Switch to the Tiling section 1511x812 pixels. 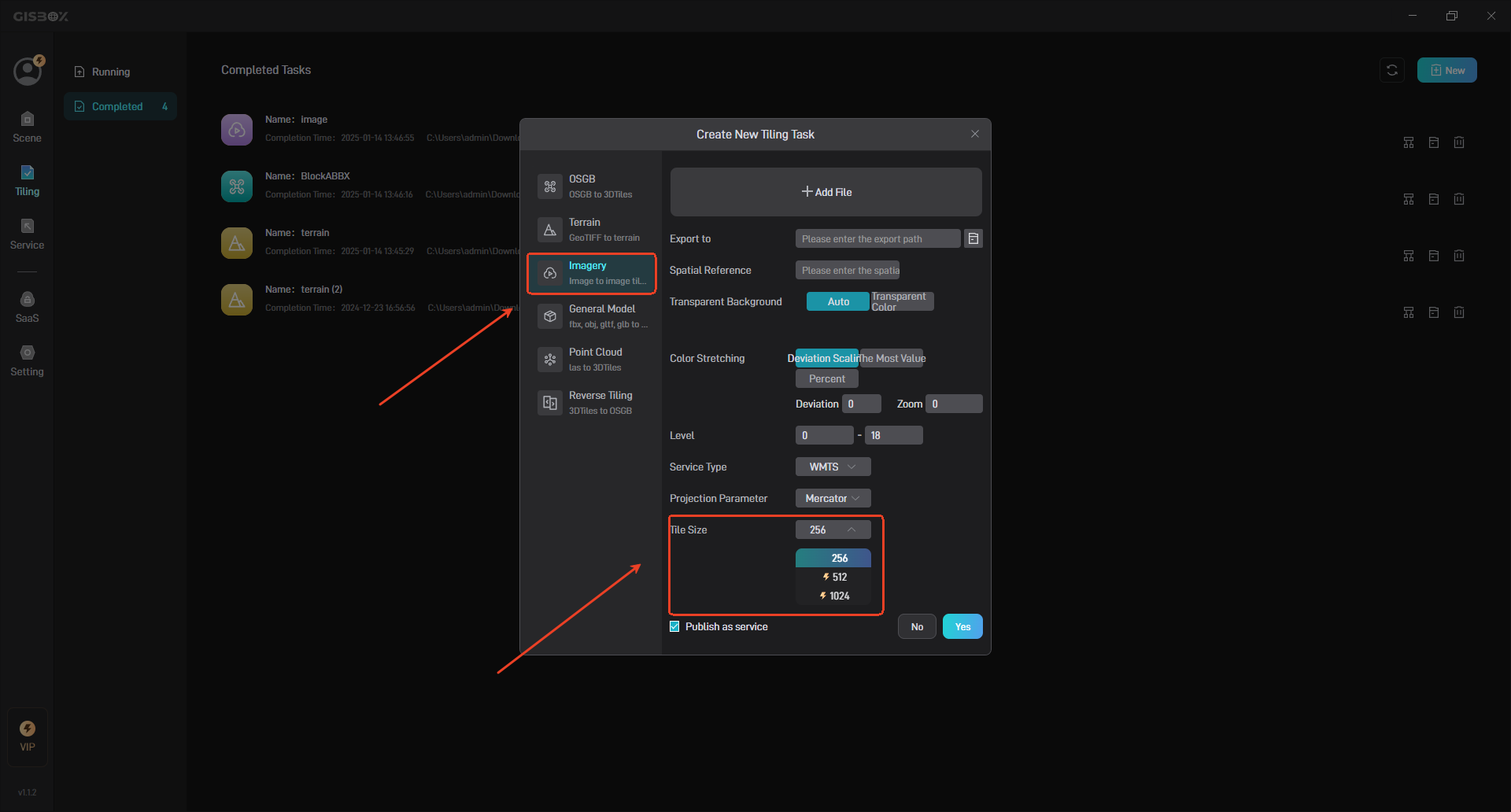click(27, 180)
